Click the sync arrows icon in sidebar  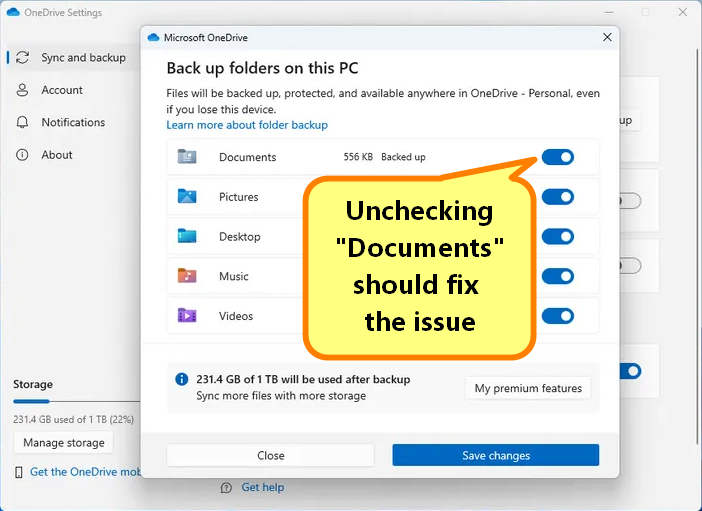point(22,57)
